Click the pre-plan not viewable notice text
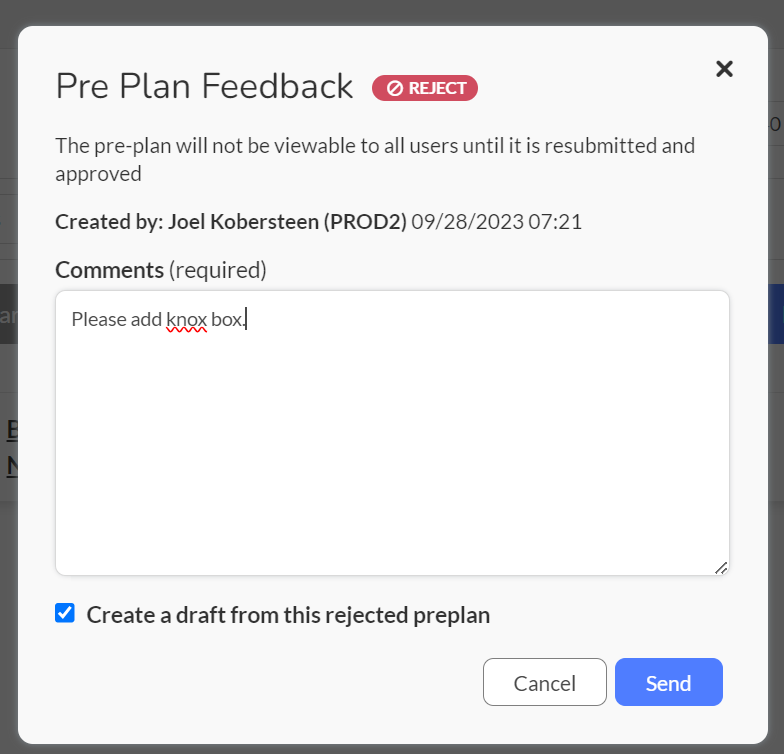The width and height of the screenshot is (784, 754). (x=375, y=160)
